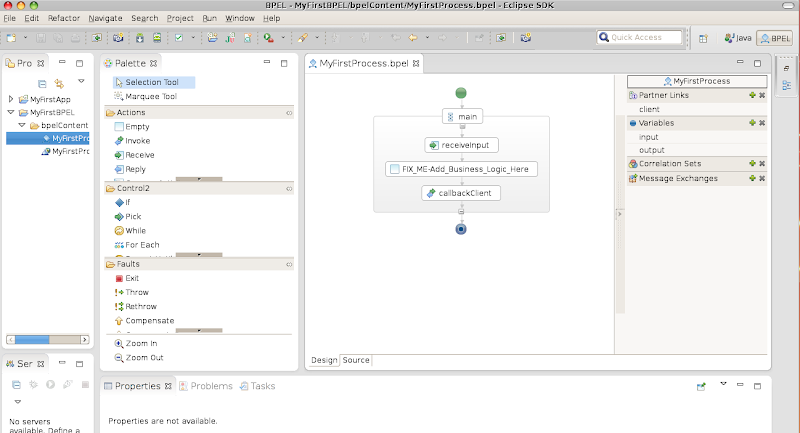Viewport: 800px width, 433px height.
Task: Add a new Variable
Action: pyautogui.click(x=752, y=123)
